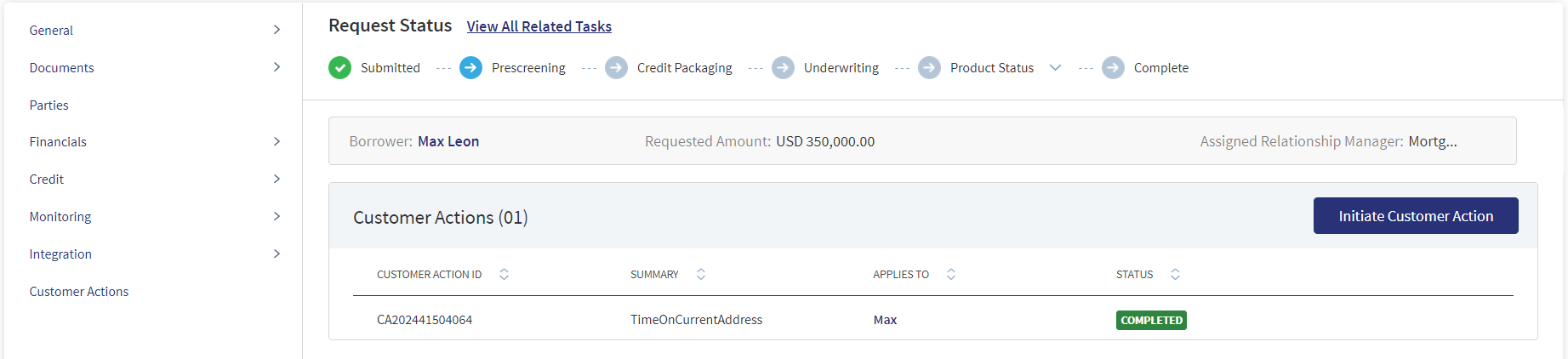Expand the Product Status dropdown chevron
Viewport: 1568px width, 359px height.
click(x=1055, y=67)
